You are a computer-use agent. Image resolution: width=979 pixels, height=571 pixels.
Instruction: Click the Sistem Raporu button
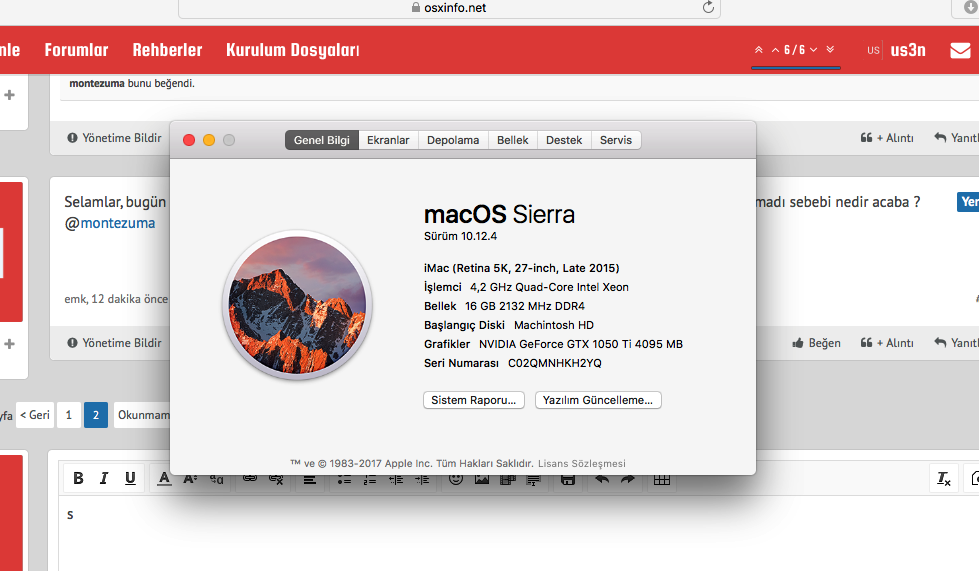tap(474, 400)
